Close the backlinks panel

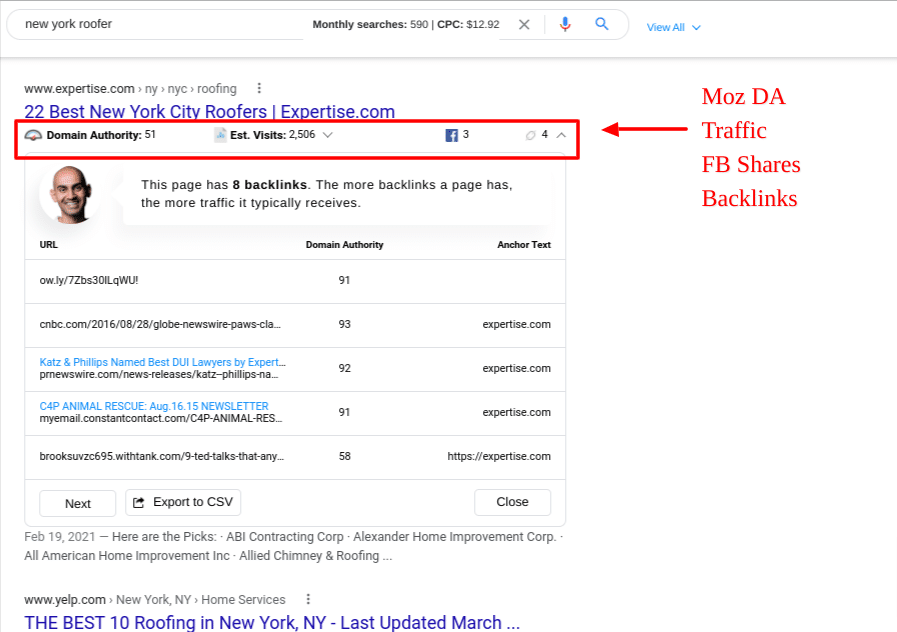click(513, 502)
